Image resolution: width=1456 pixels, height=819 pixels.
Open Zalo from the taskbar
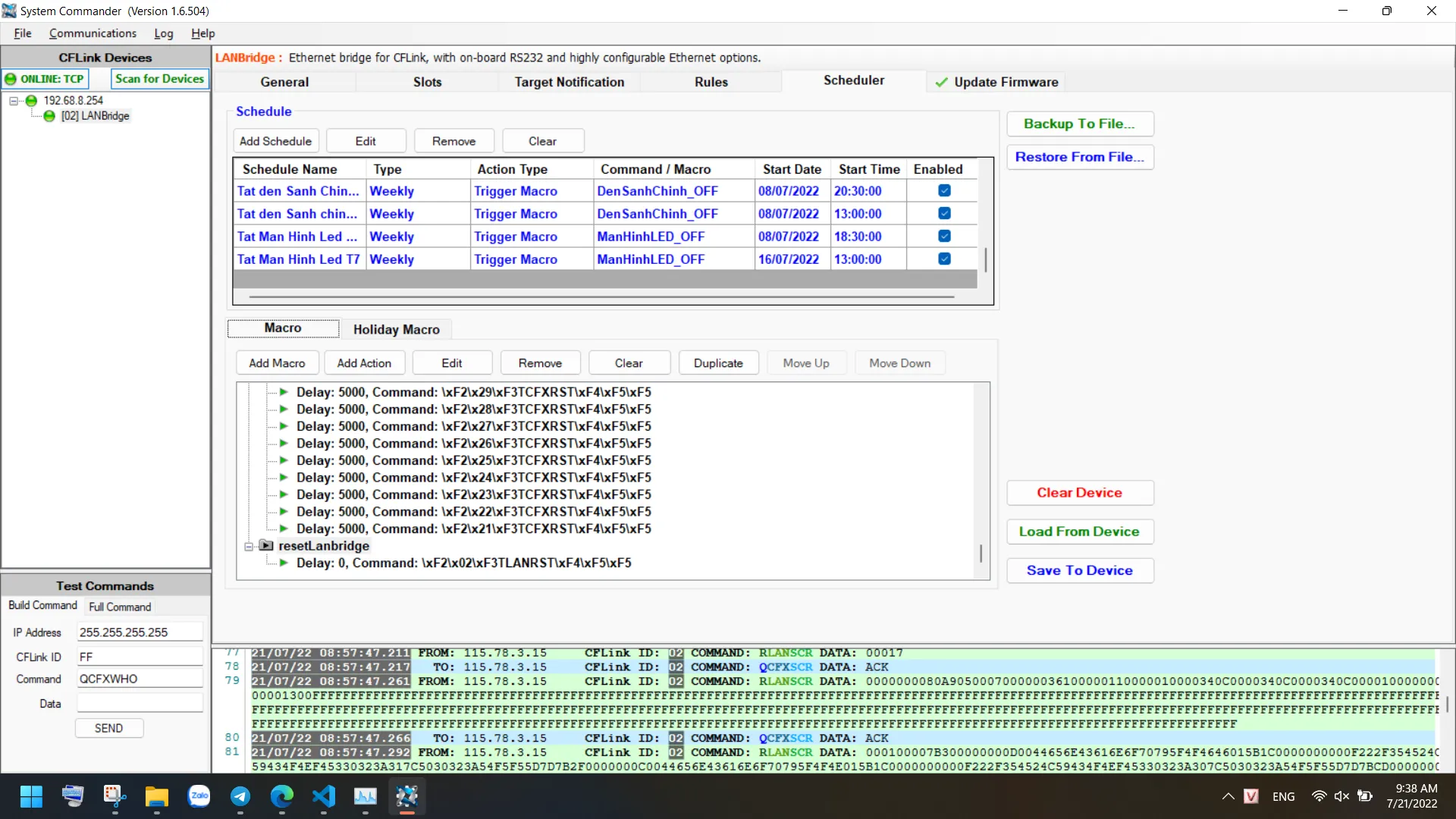click(199, 796)
